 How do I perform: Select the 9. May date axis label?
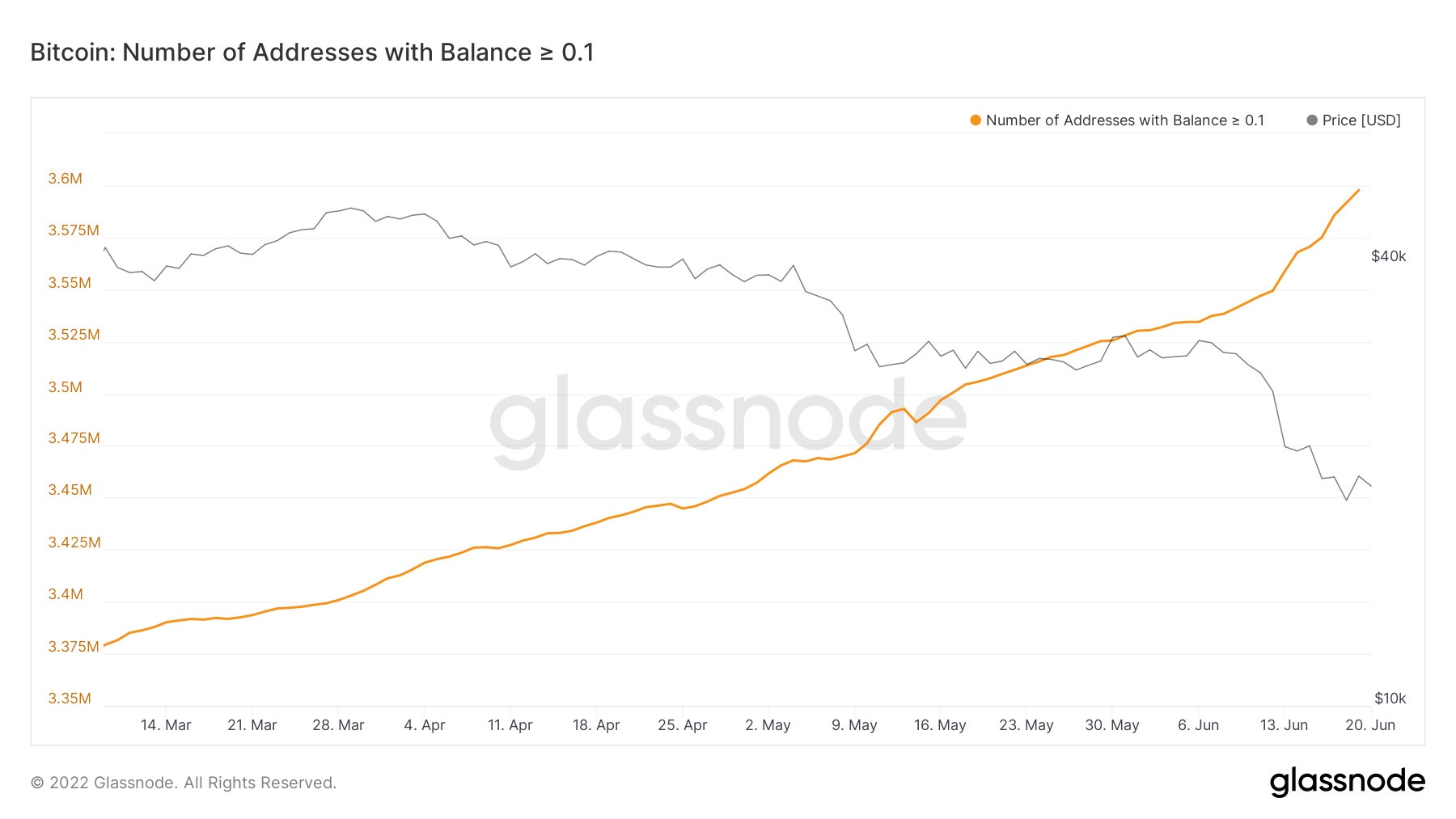(854, 725)
